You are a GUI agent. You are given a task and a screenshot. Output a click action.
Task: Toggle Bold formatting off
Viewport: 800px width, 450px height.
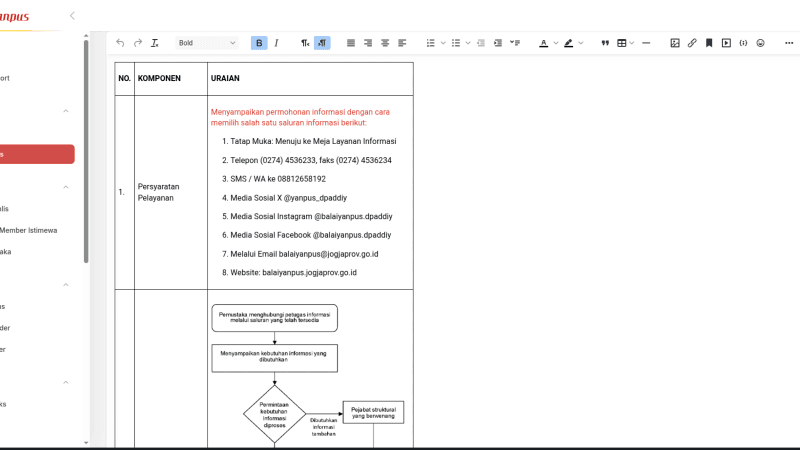[260, 43]
